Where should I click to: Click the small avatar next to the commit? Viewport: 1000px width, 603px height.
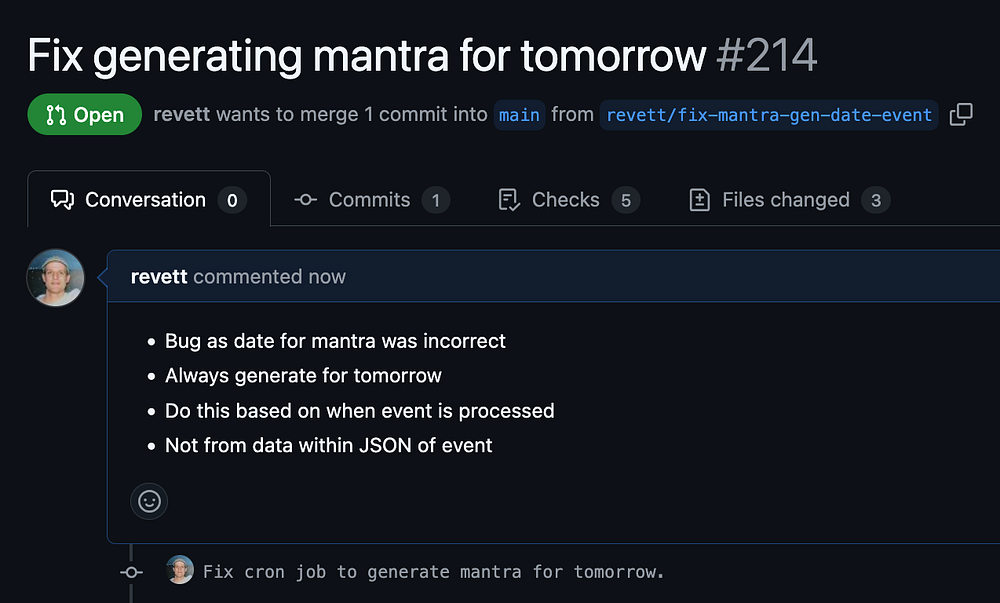point(180,570)
